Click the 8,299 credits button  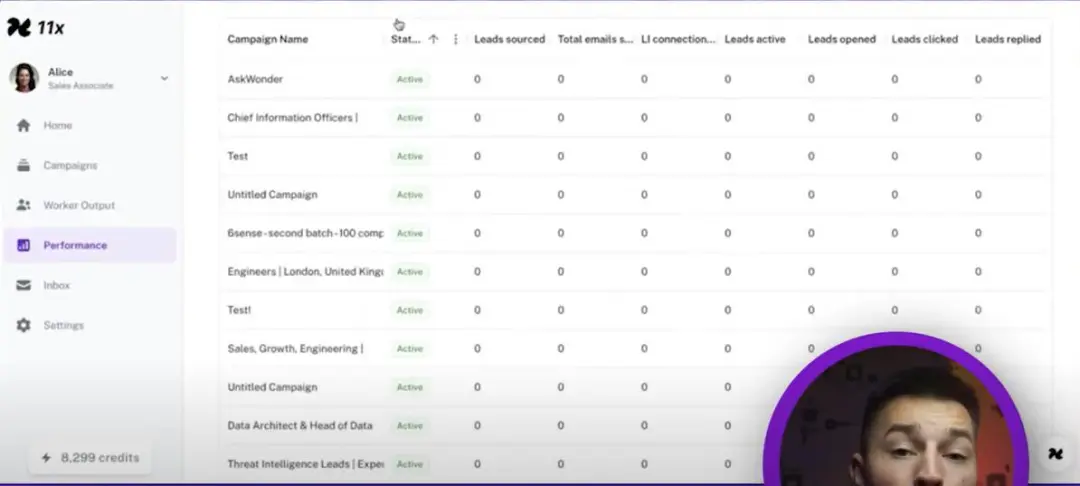(x=90, y=458)
